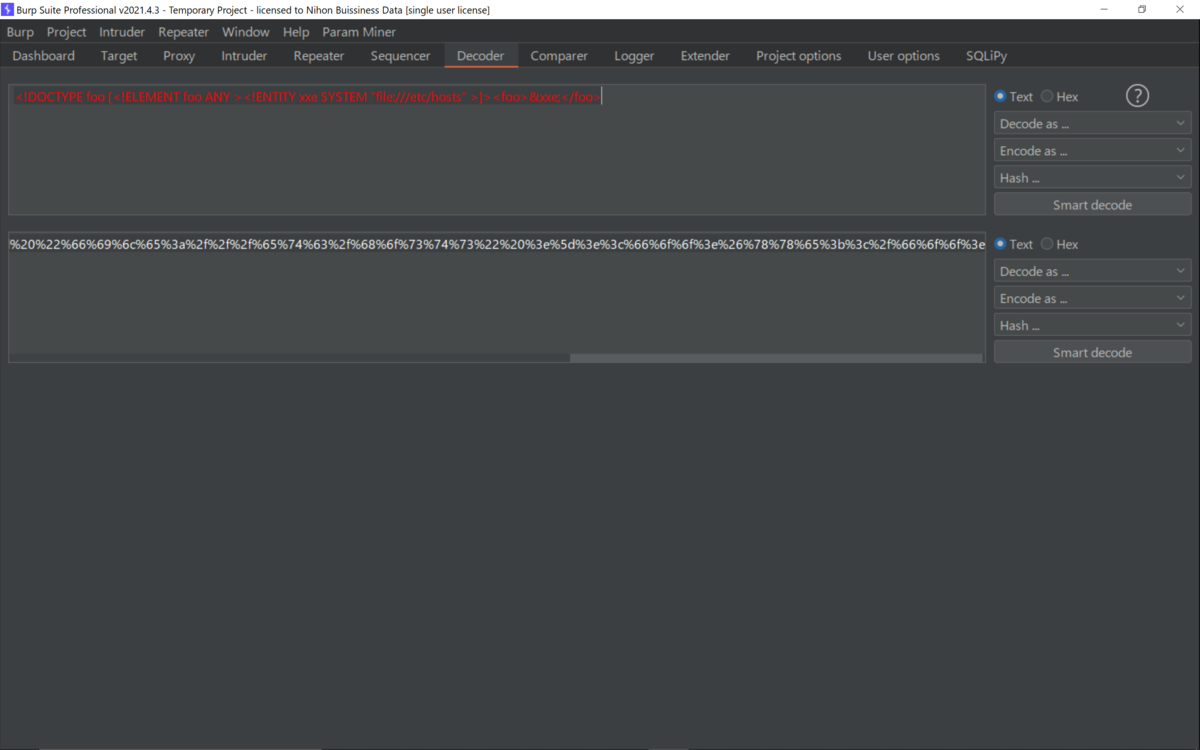Minimize the Burp Suite window
Image resolution: width=1200 pixels, height=750 pixels.
tap(1104, 9)
